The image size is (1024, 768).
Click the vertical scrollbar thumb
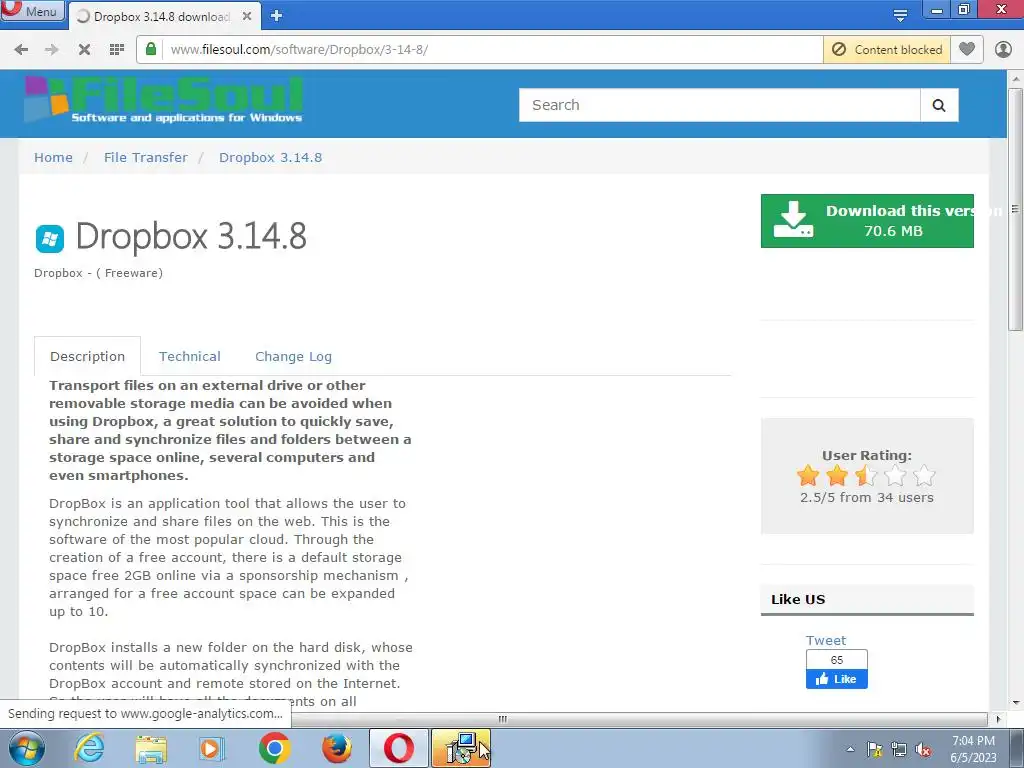click(1015, 209)
